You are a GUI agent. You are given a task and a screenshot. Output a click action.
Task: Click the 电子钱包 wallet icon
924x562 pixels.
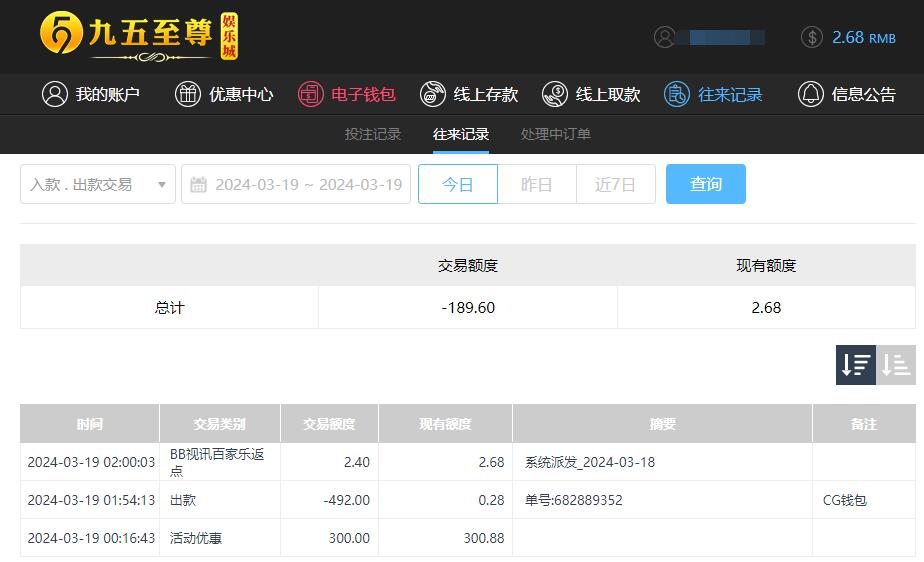point(311,94)
